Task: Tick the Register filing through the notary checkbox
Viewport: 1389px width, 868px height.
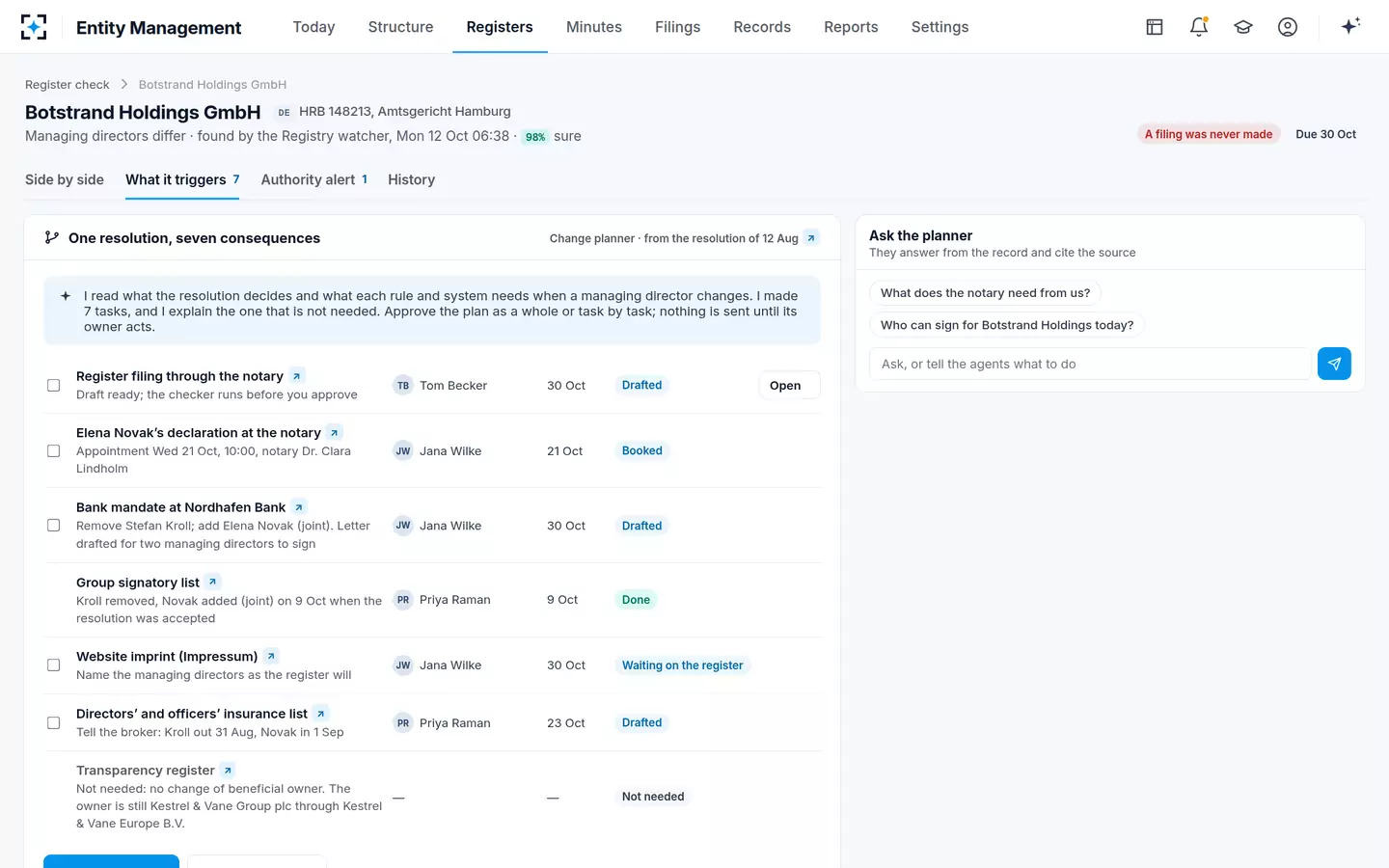Action: (54, 386)
